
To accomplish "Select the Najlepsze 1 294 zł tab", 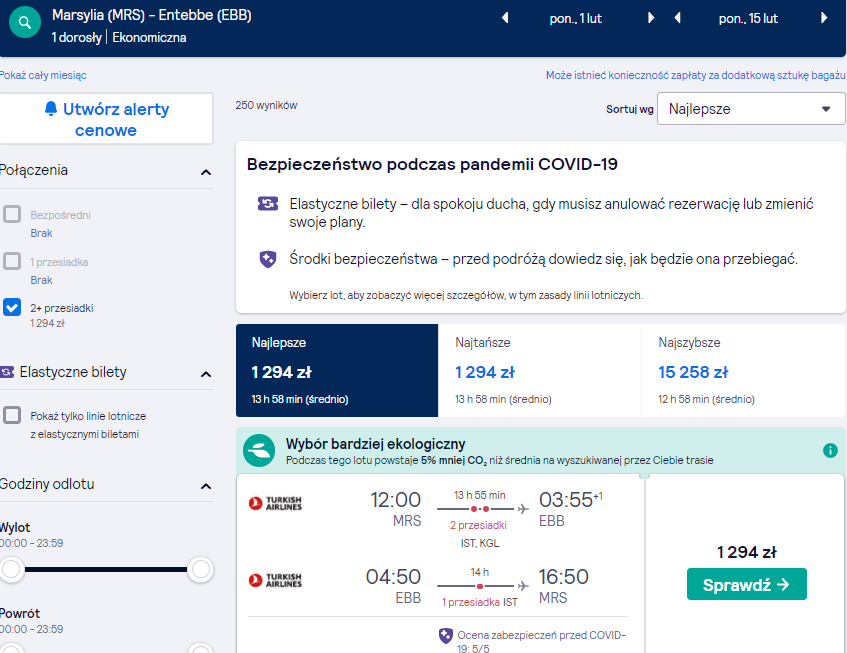I will tap(337, 371).
